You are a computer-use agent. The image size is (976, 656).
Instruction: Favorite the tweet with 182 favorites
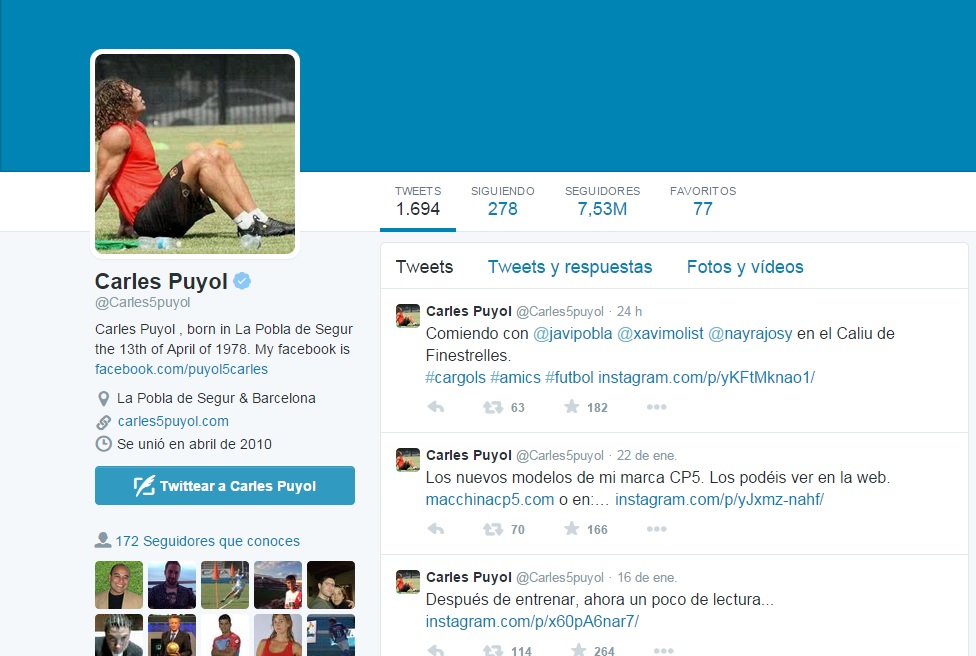click(x=572, y=407)
